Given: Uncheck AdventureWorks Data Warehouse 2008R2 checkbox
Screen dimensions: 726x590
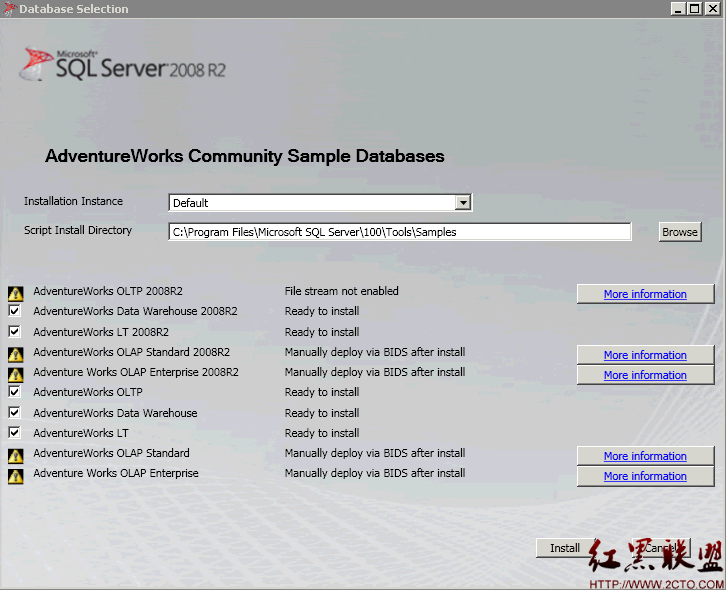Looking at the screenshot, I should pyautogui.click(x=15, y=310).
